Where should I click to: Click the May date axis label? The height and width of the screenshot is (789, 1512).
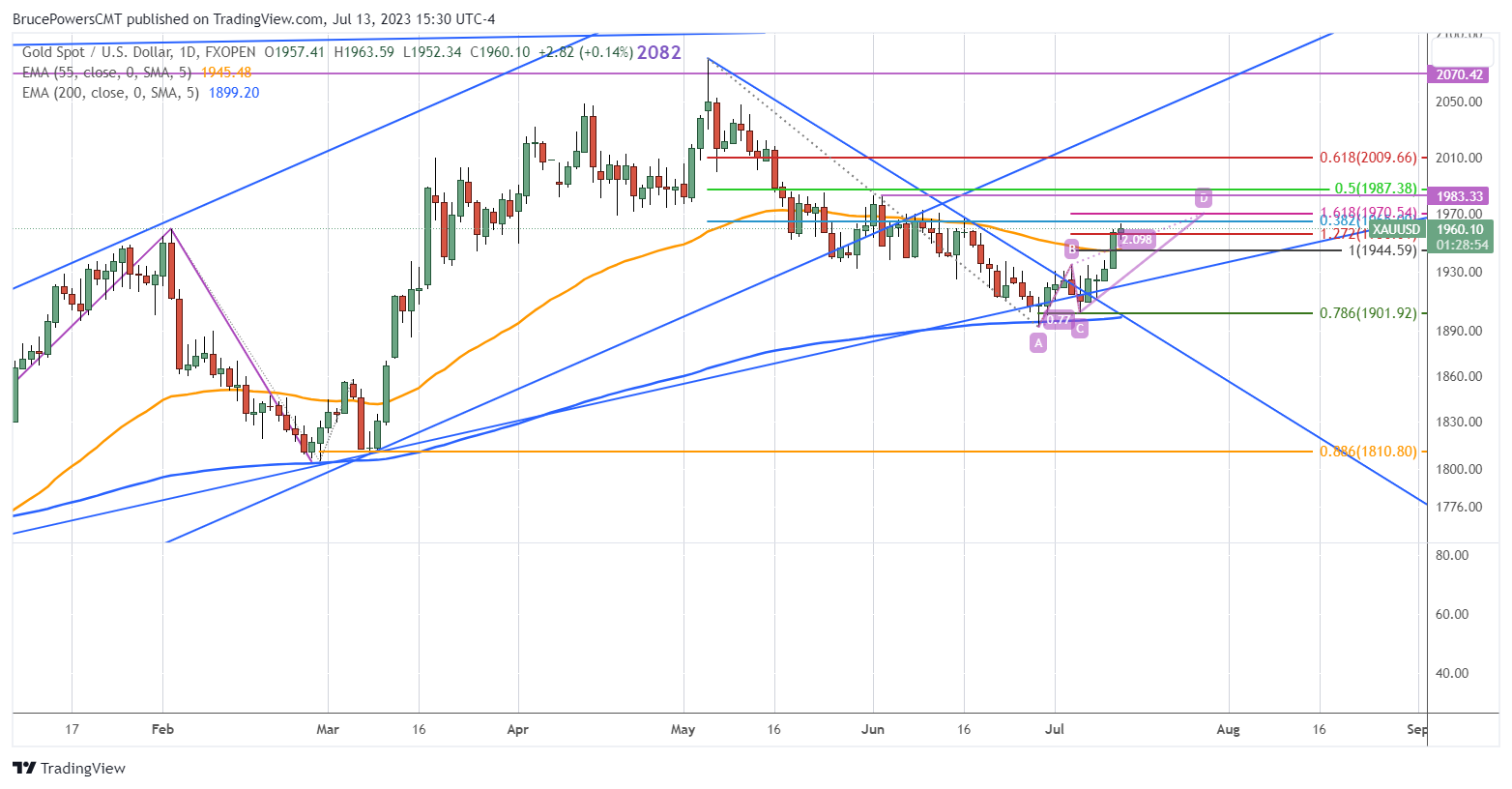(x=683, y=729)
